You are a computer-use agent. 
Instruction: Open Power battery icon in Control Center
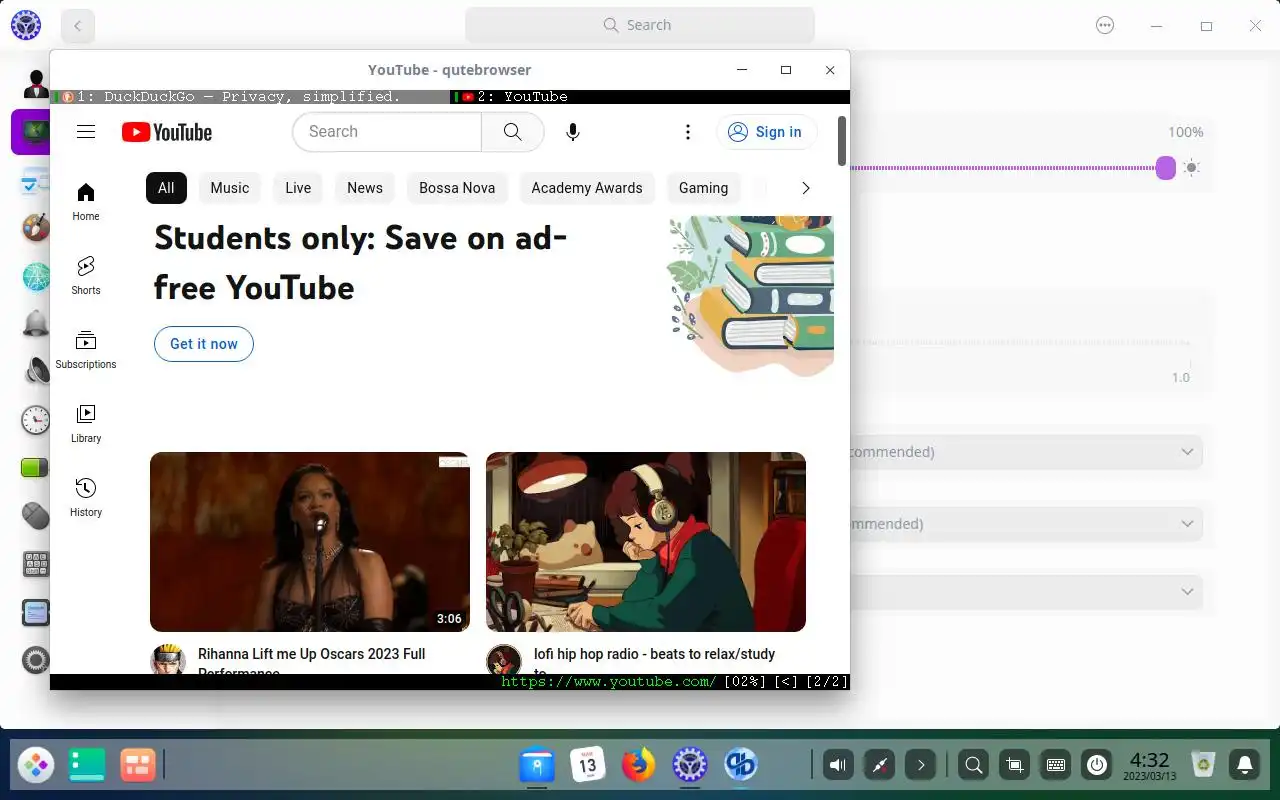(x=36, y=468)
